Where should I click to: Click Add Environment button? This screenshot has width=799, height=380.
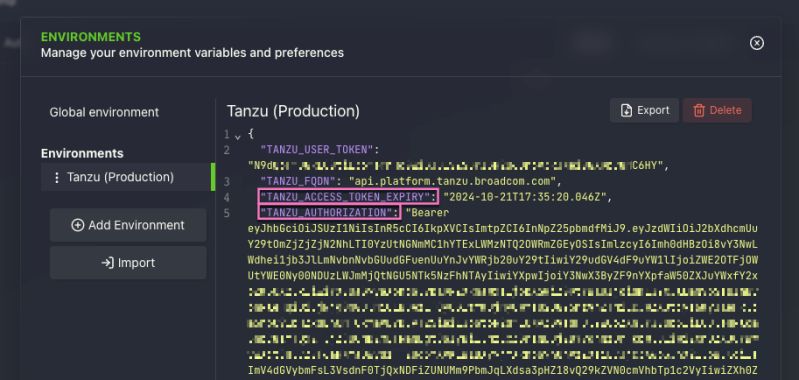point(128,225)
